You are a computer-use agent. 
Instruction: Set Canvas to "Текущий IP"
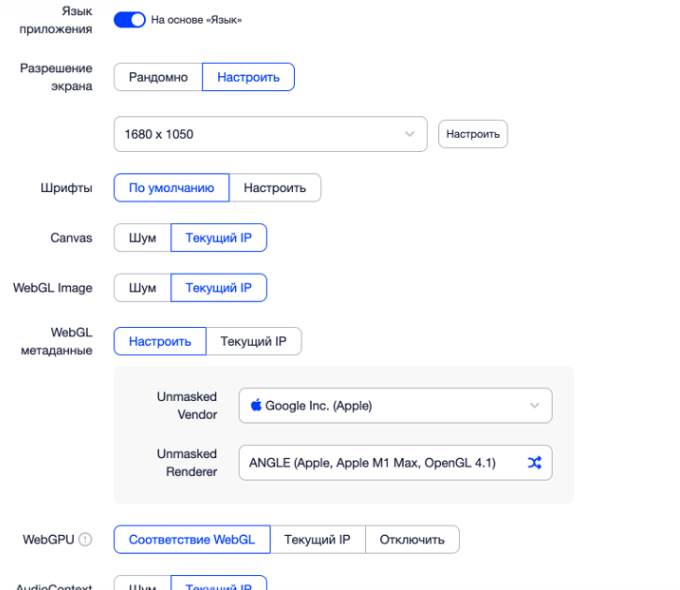click(x=219, y=238)
